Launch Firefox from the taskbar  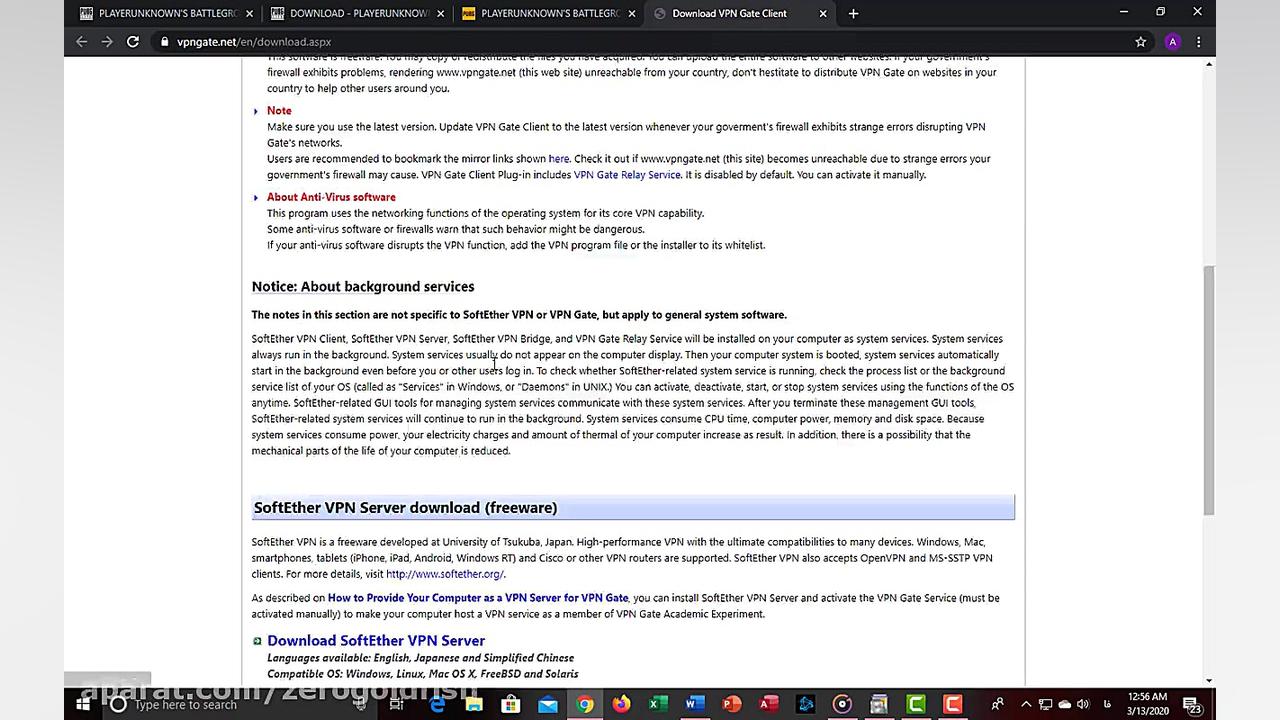[x=621, y=704]
